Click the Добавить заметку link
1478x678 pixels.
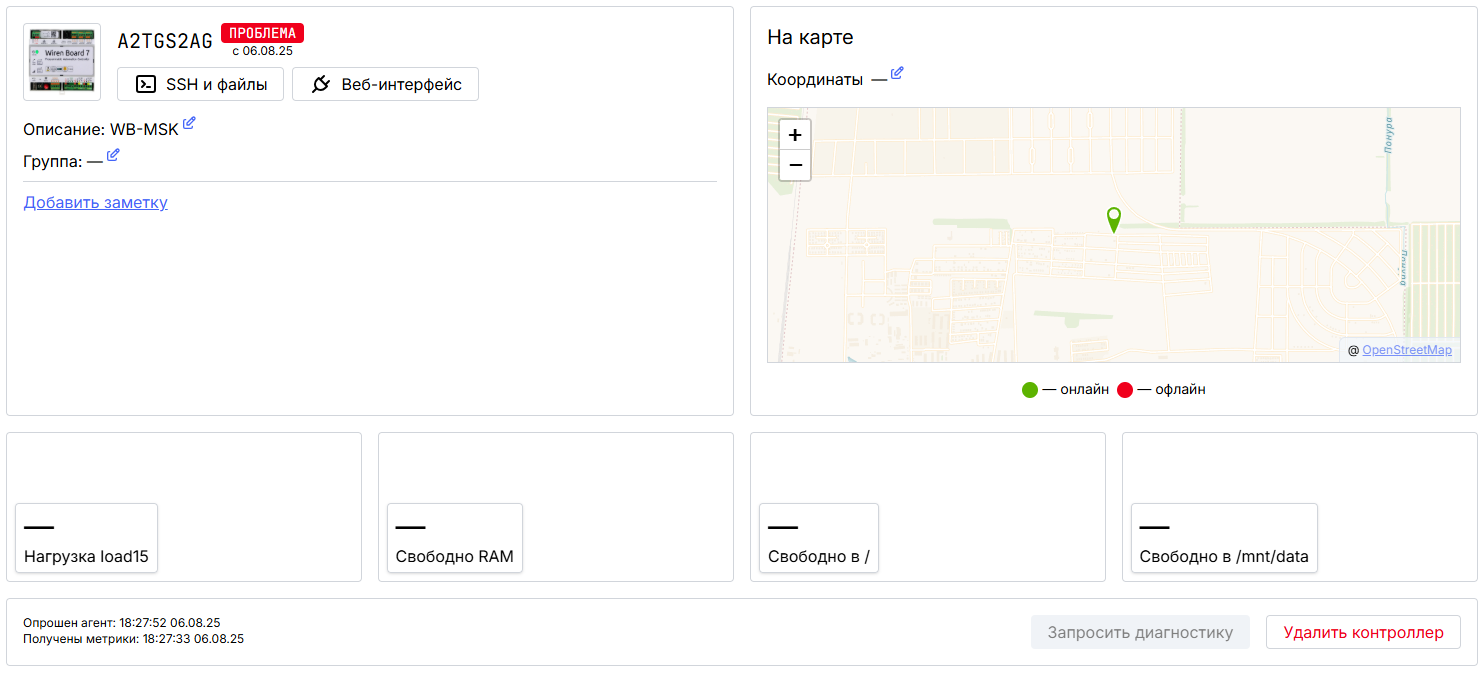(95, 203)
